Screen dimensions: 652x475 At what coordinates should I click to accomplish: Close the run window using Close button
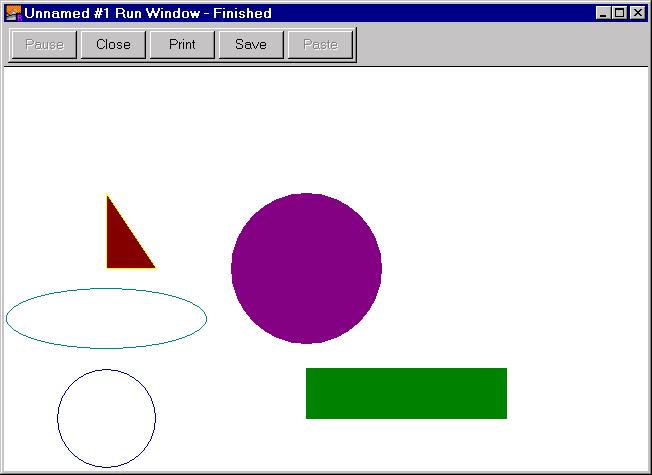113,45
